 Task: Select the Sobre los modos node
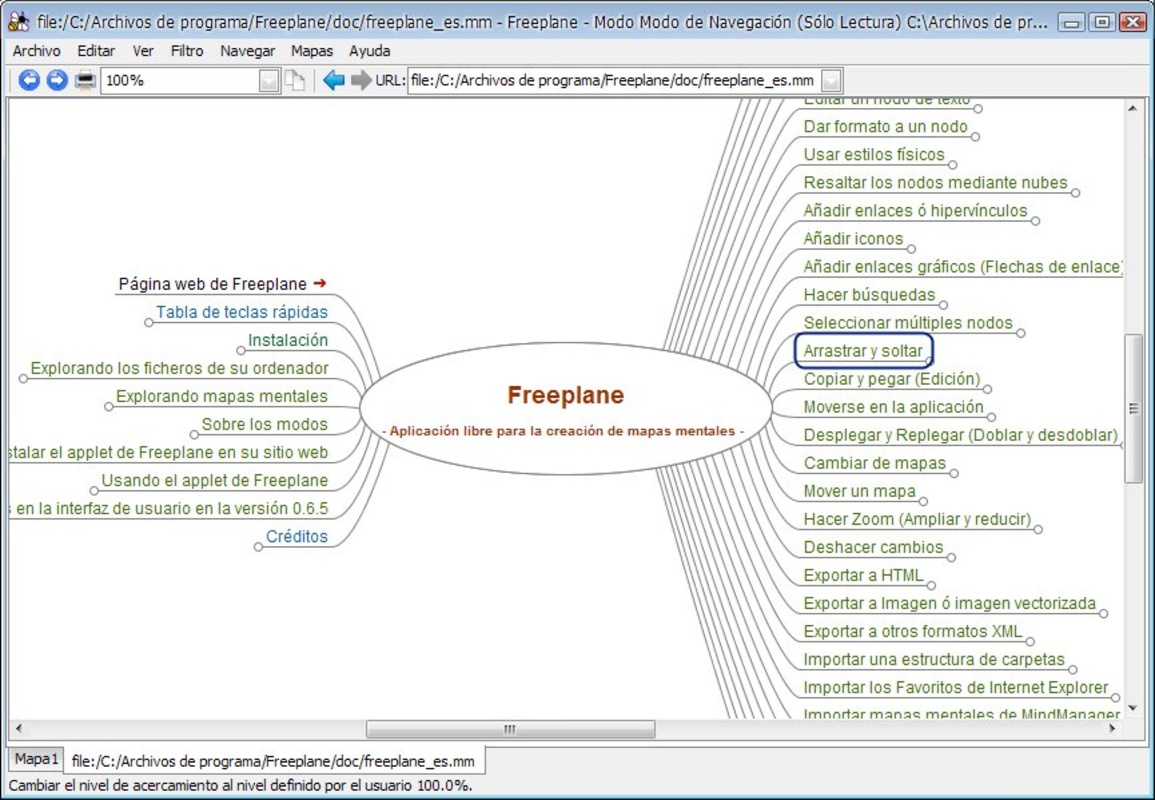(264, 424)
